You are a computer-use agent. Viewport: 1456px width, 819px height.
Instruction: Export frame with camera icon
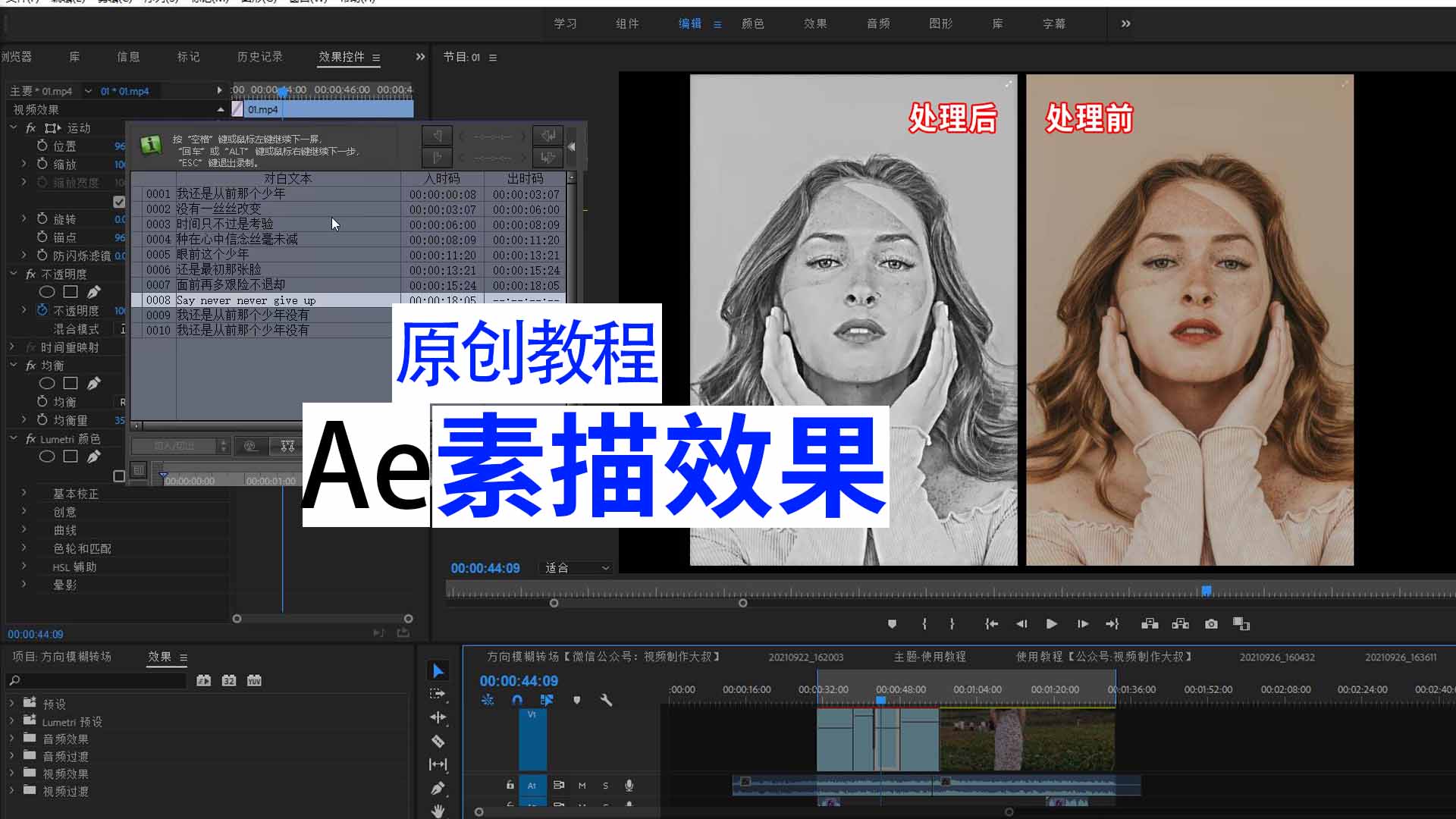(1212, 624)
